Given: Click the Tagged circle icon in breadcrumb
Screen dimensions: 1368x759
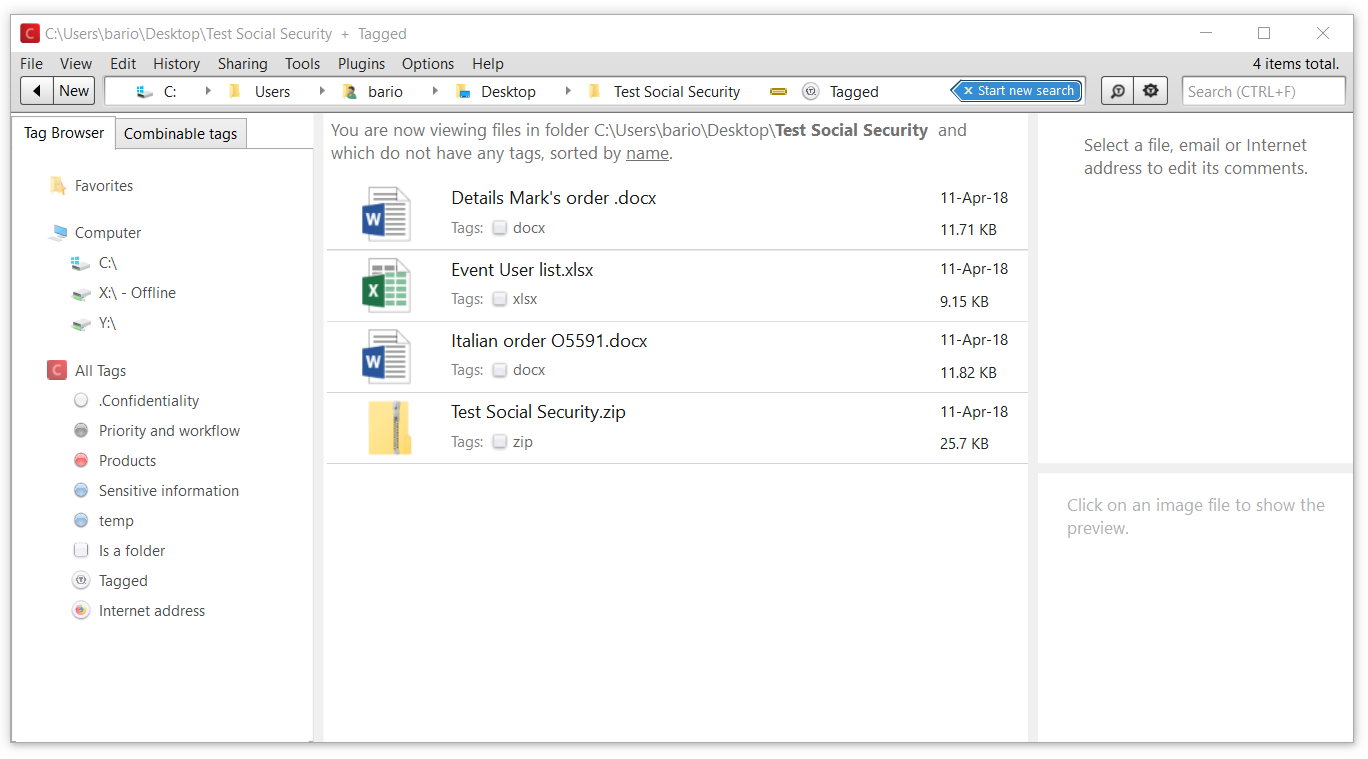Looking at the screenshot, I should pos(811,91).
